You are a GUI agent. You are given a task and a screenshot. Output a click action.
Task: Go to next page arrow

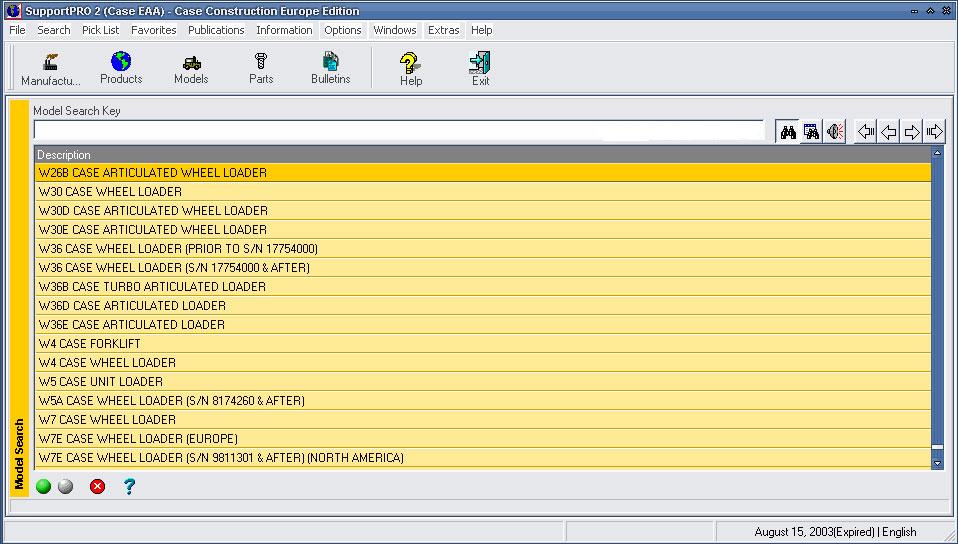(x=912, y=131)
